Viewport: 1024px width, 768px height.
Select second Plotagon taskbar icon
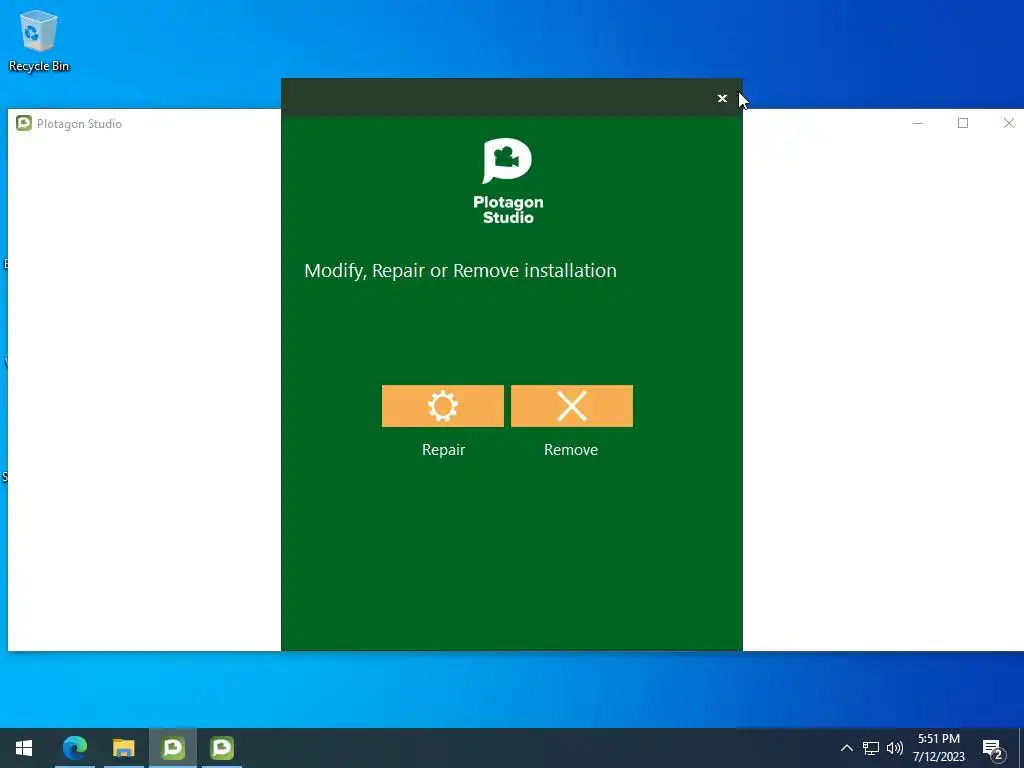[x=222, y=748]
